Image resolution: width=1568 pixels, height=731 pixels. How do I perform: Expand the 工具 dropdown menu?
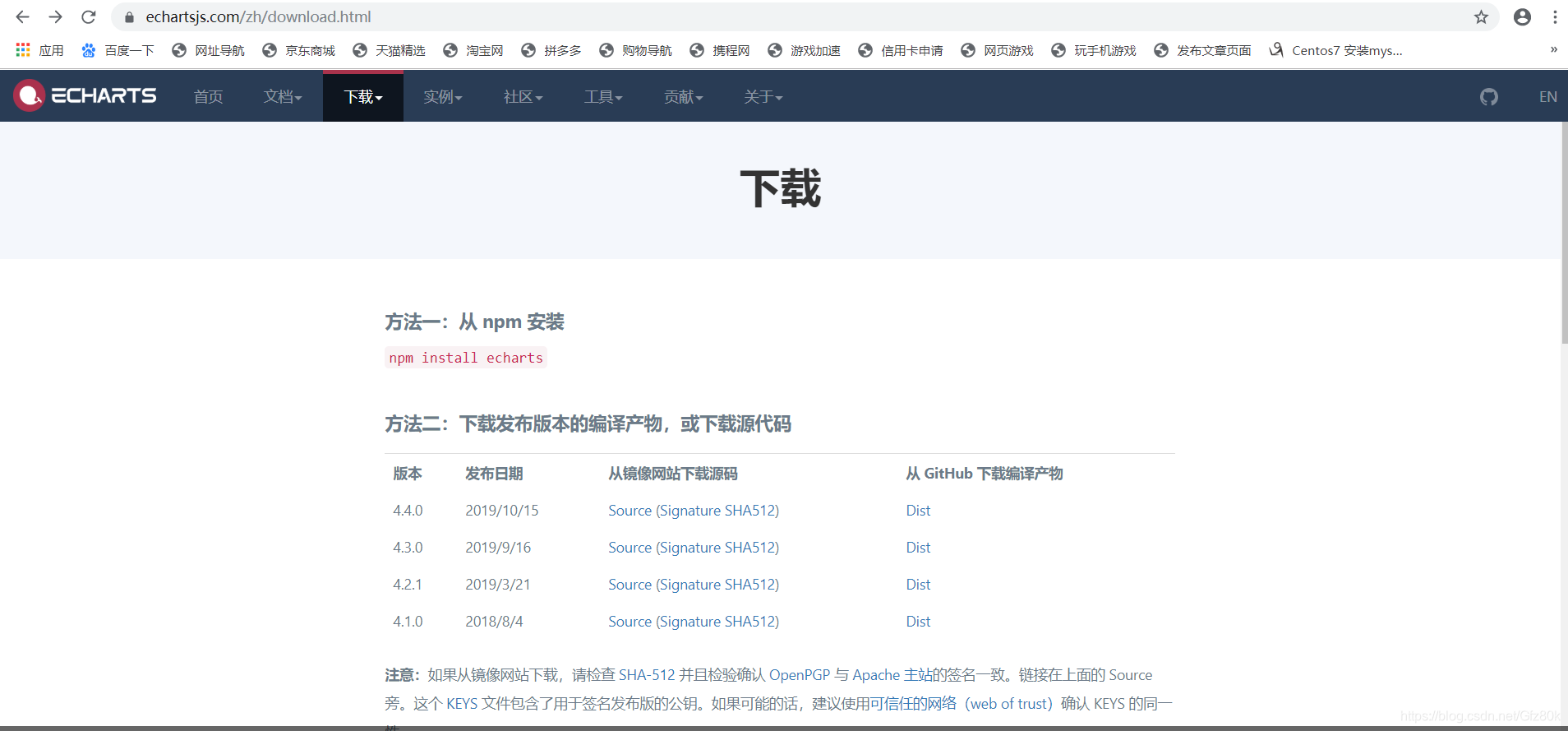[x=603, y=97]
